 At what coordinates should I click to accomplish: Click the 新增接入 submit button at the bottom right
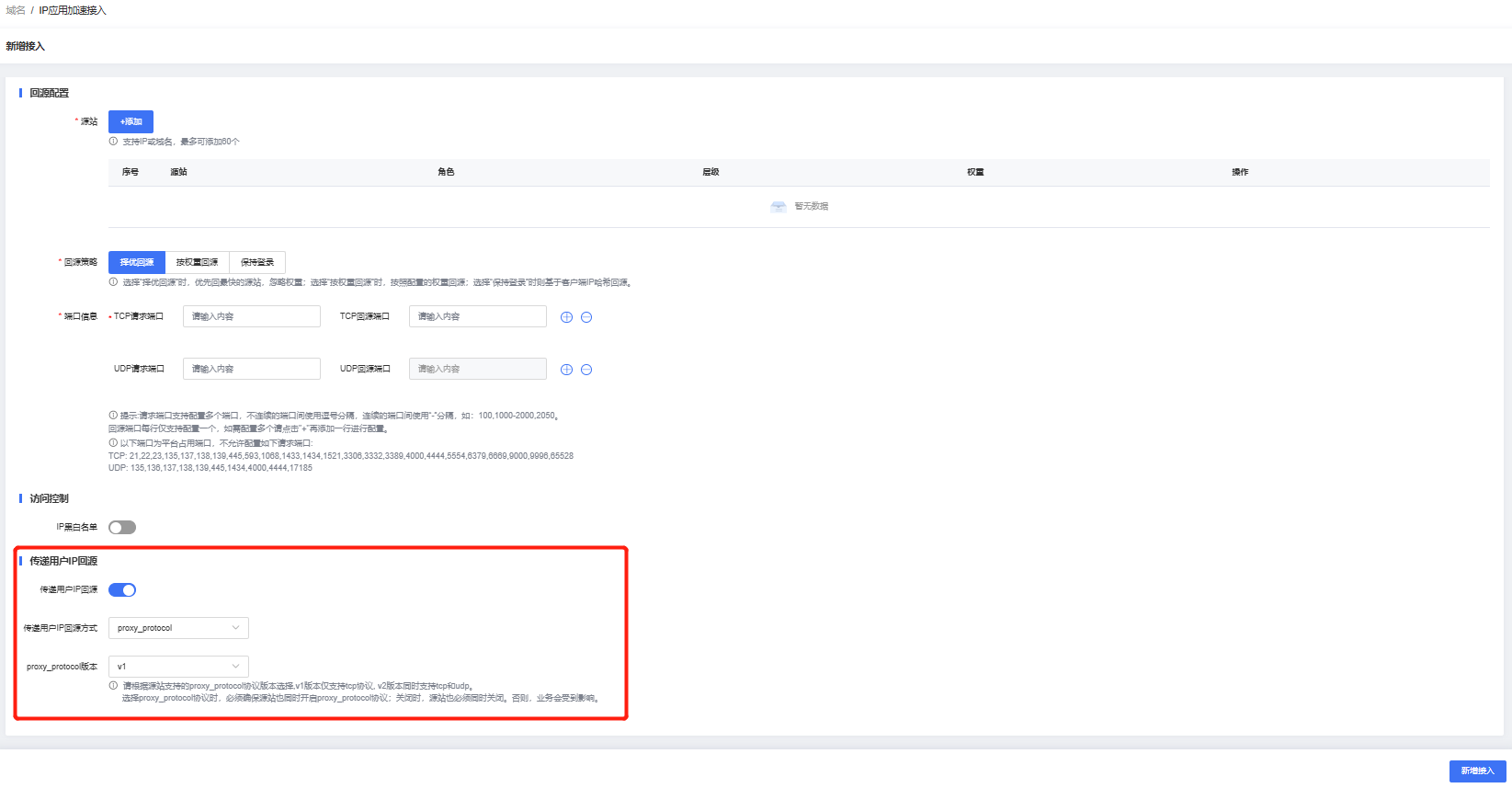tap(1478, 771)
